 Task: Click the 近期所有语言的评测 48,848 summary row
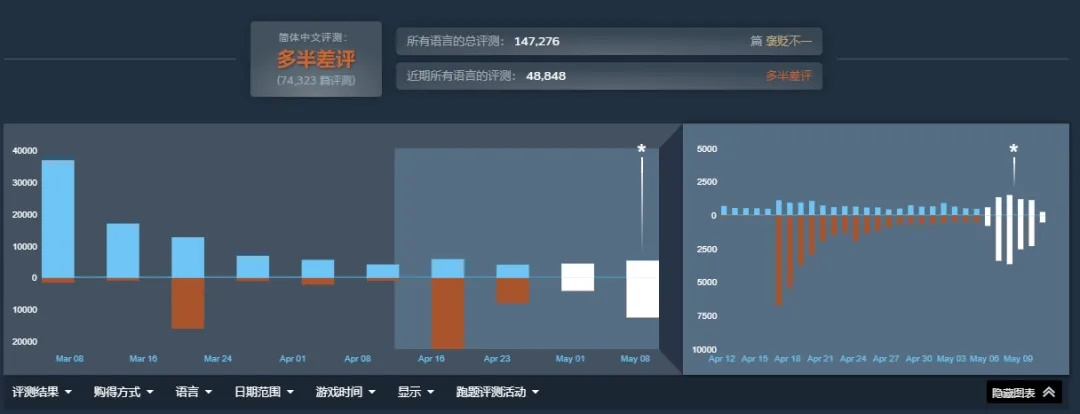point(609,76)
